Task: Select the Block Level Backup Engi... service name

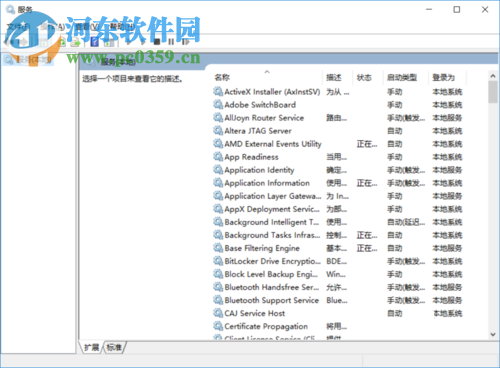Action: (x=271, y=274)
